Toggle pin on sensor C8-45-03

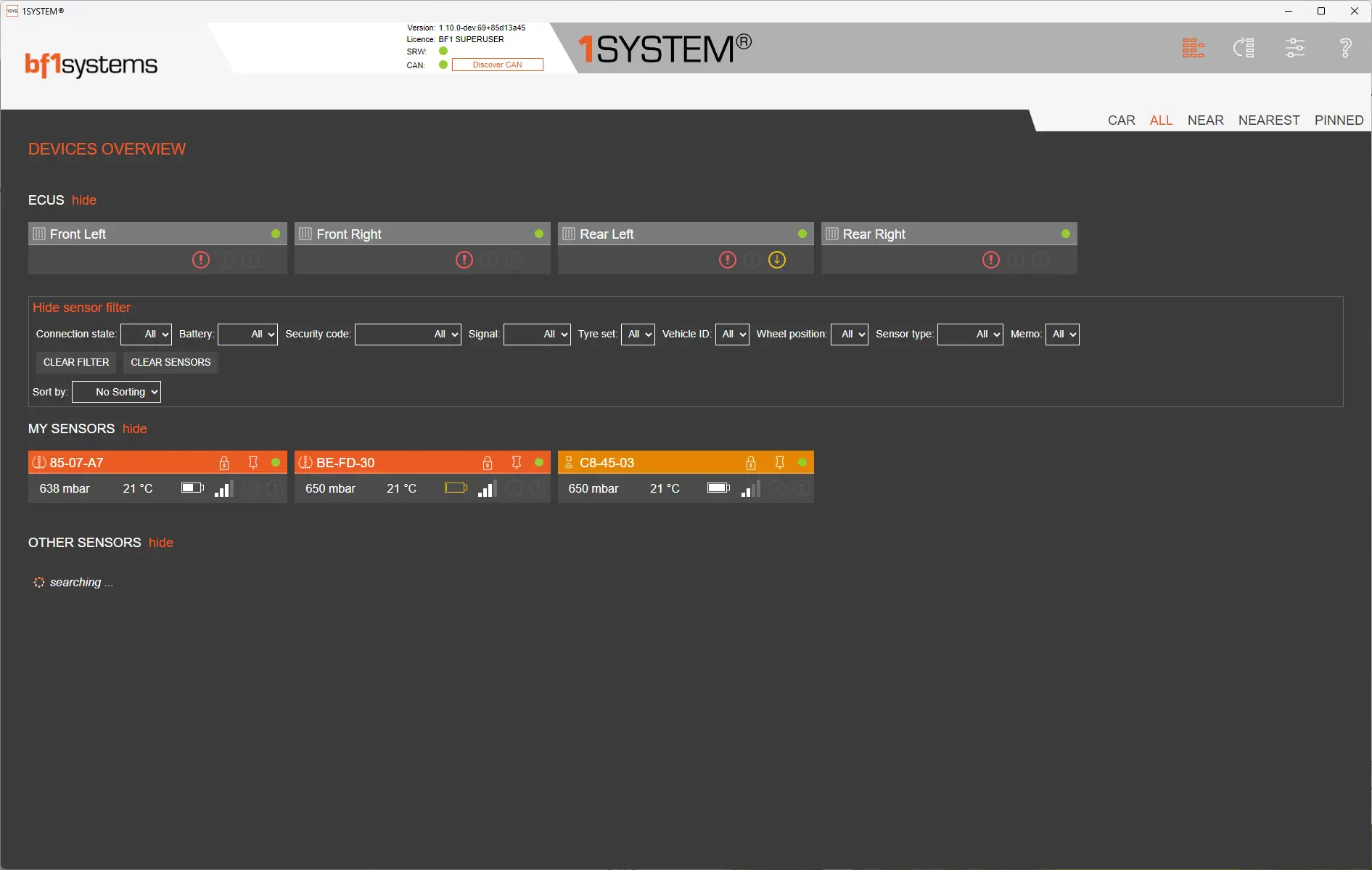point(779,463)
